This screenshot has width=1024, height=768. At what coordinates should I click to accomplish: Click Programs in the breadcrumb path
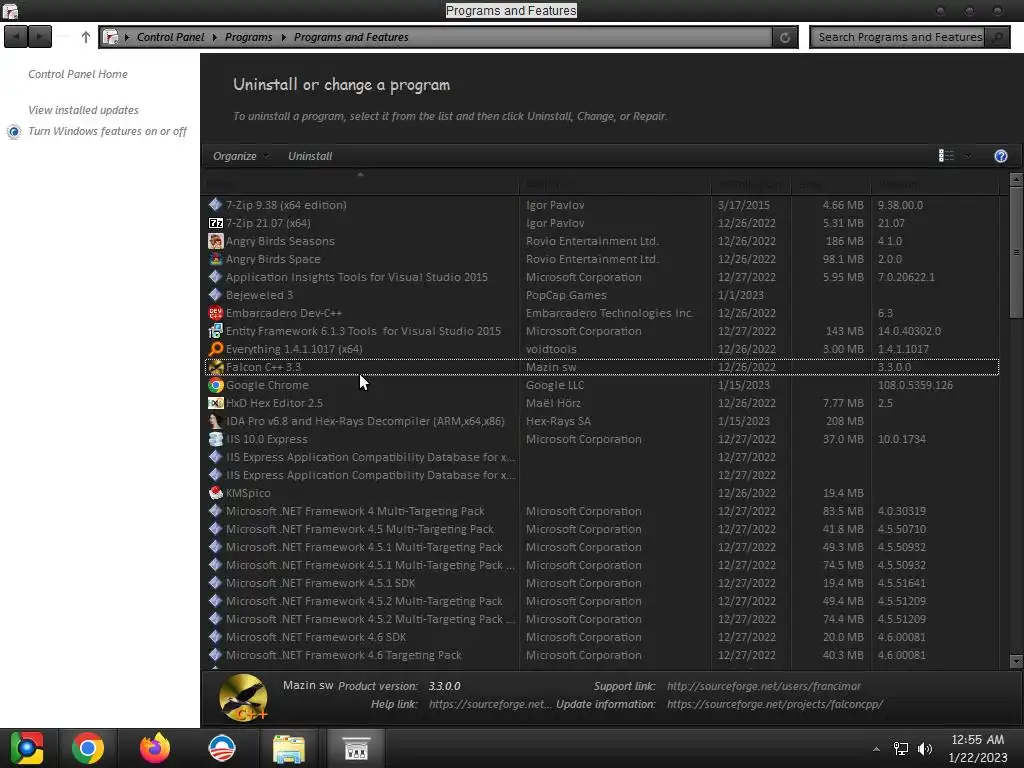(x=248, y=37)
